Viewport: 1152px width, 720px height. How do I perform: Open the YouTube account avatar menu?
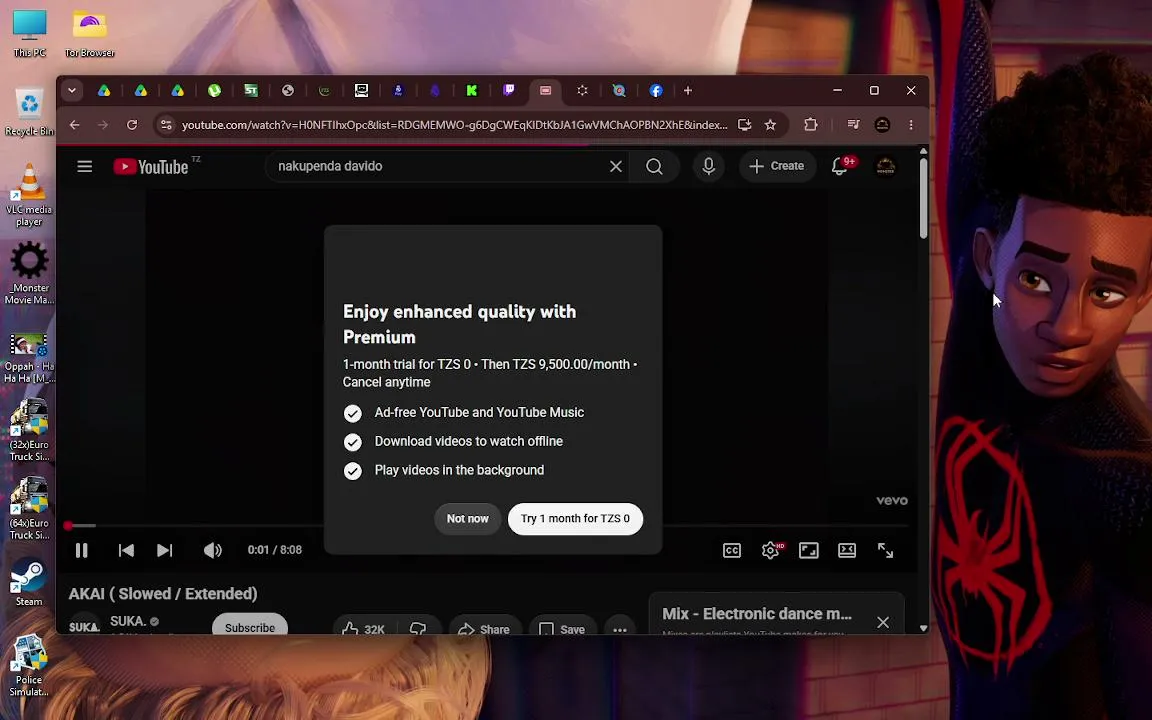coord(885,167)
